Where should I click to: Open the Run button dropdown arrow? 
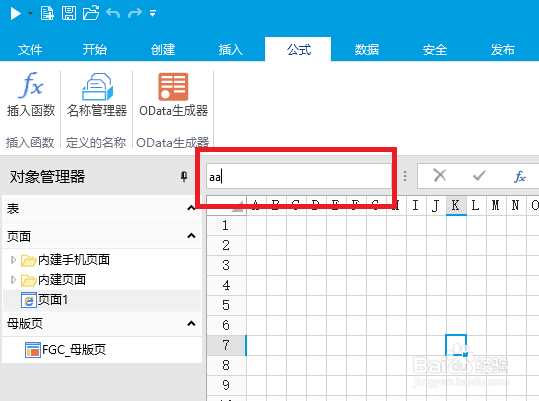[x=30, y=13]
